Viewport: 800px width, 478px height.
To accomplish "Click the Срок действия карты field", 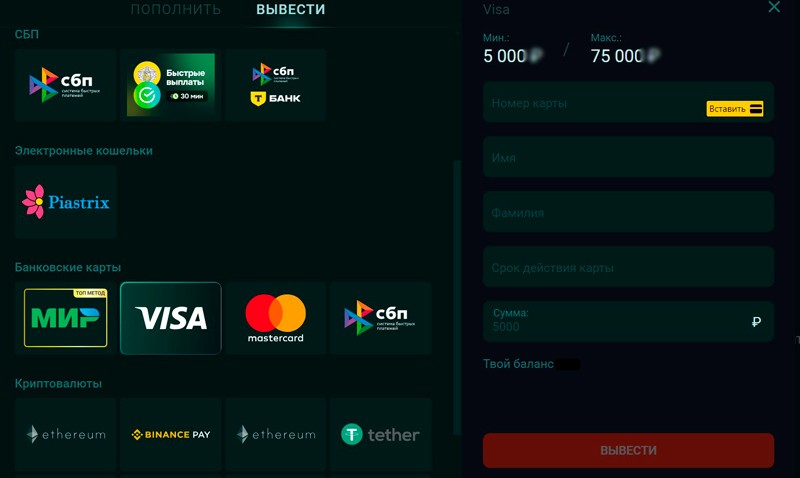I will point(629,267).
